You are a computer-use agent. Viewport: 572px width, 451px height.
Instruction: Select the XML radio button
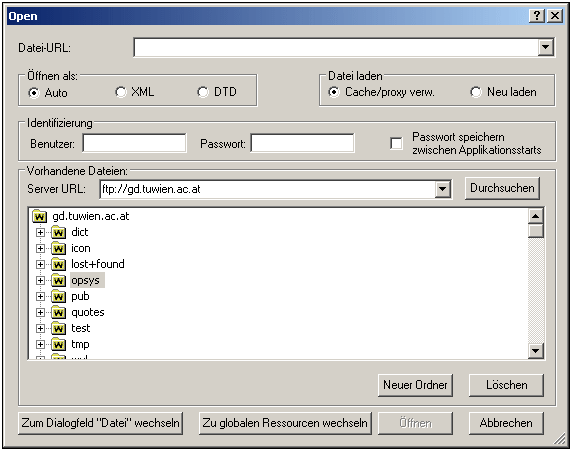tap(121, 92)
